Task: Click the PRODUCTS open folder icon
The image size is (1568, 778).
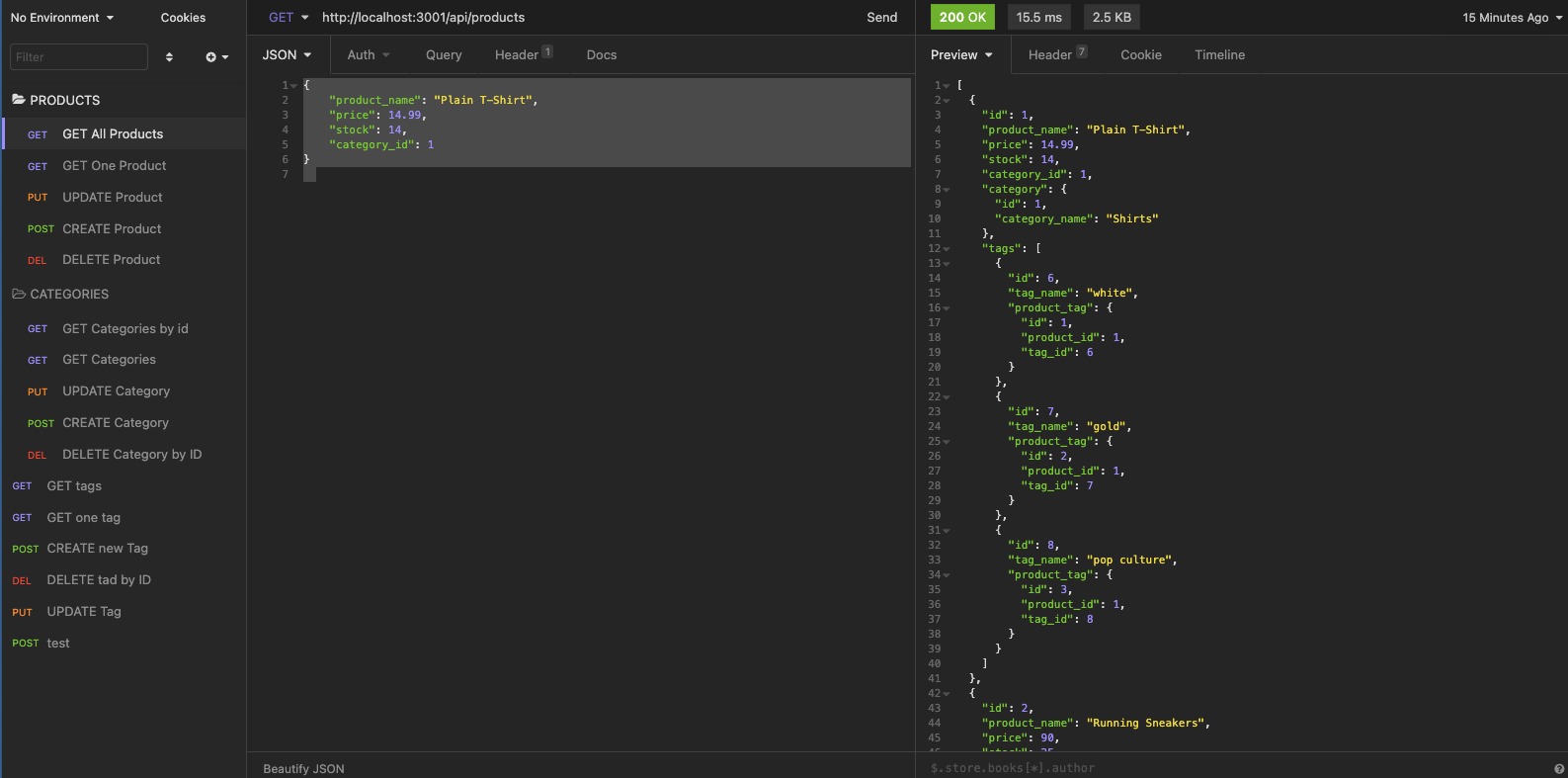Action: click(19, 100)
